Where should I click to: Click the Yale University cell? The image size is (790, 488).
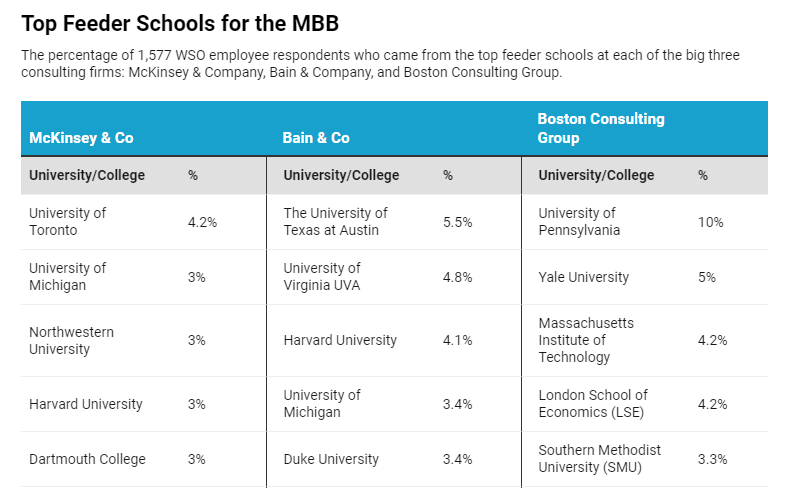pos(584,277)
